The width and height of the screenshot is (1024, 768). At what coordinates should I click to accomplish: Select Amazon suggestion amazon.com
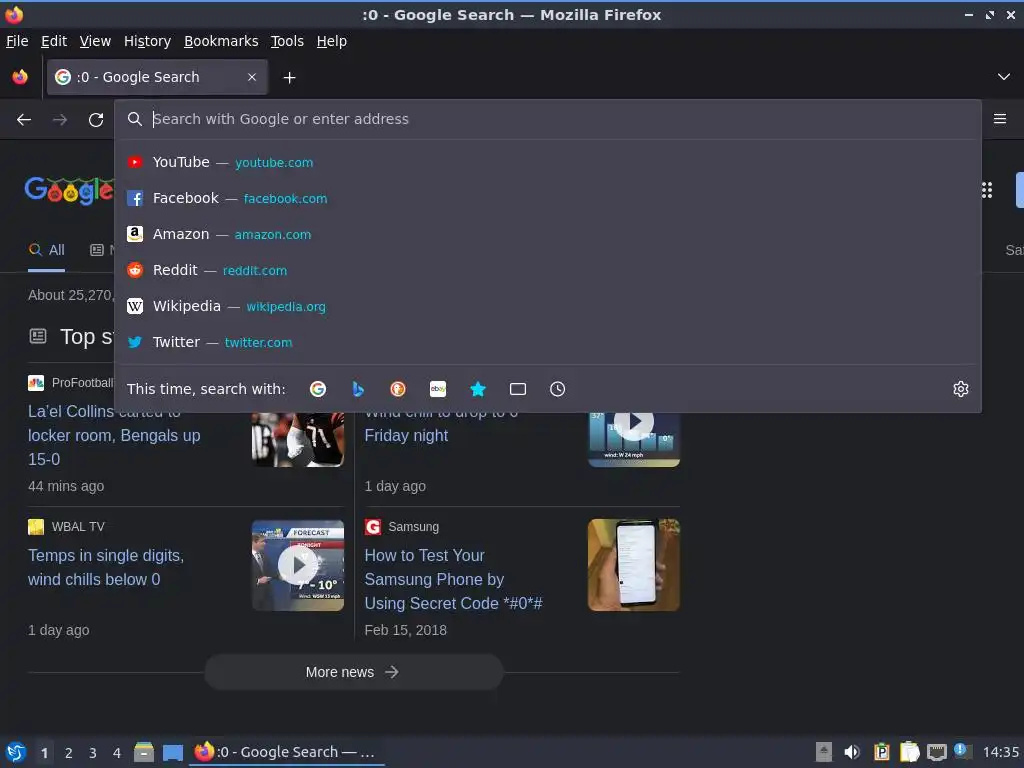(548, 234)
